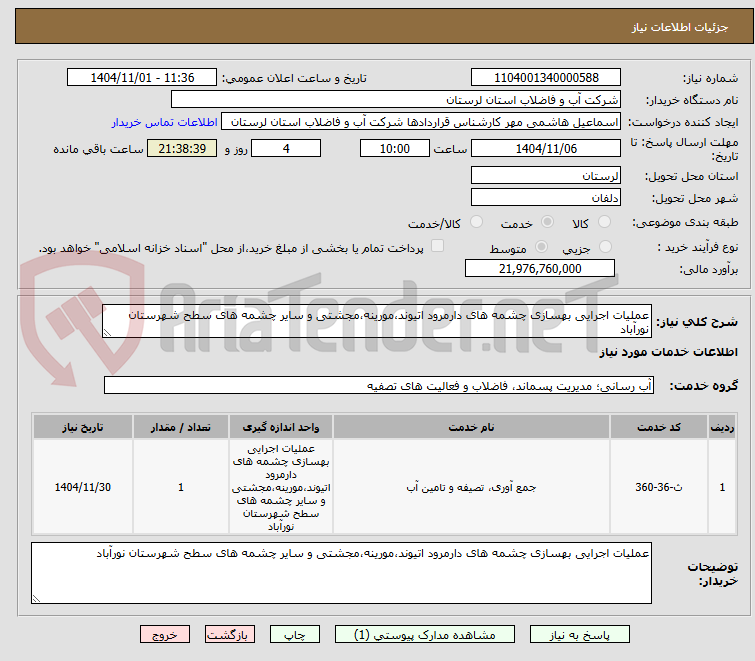Click the بازگشت back button
This screenshot has width=755, height=661.
point(230,635)
